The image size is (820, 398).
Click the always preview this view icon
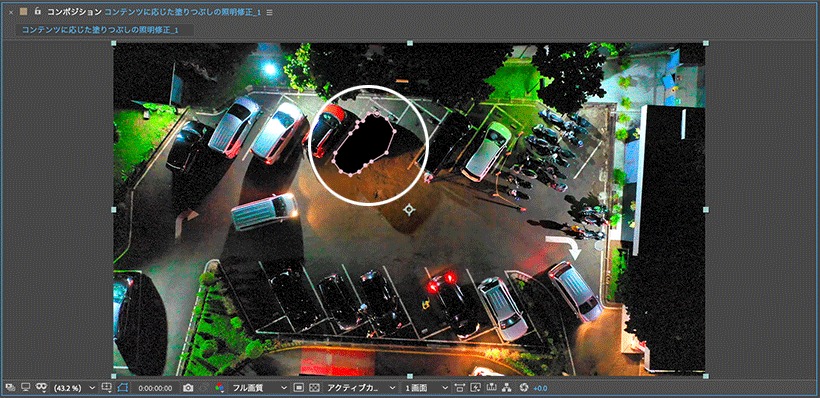[x=10, y=388]
